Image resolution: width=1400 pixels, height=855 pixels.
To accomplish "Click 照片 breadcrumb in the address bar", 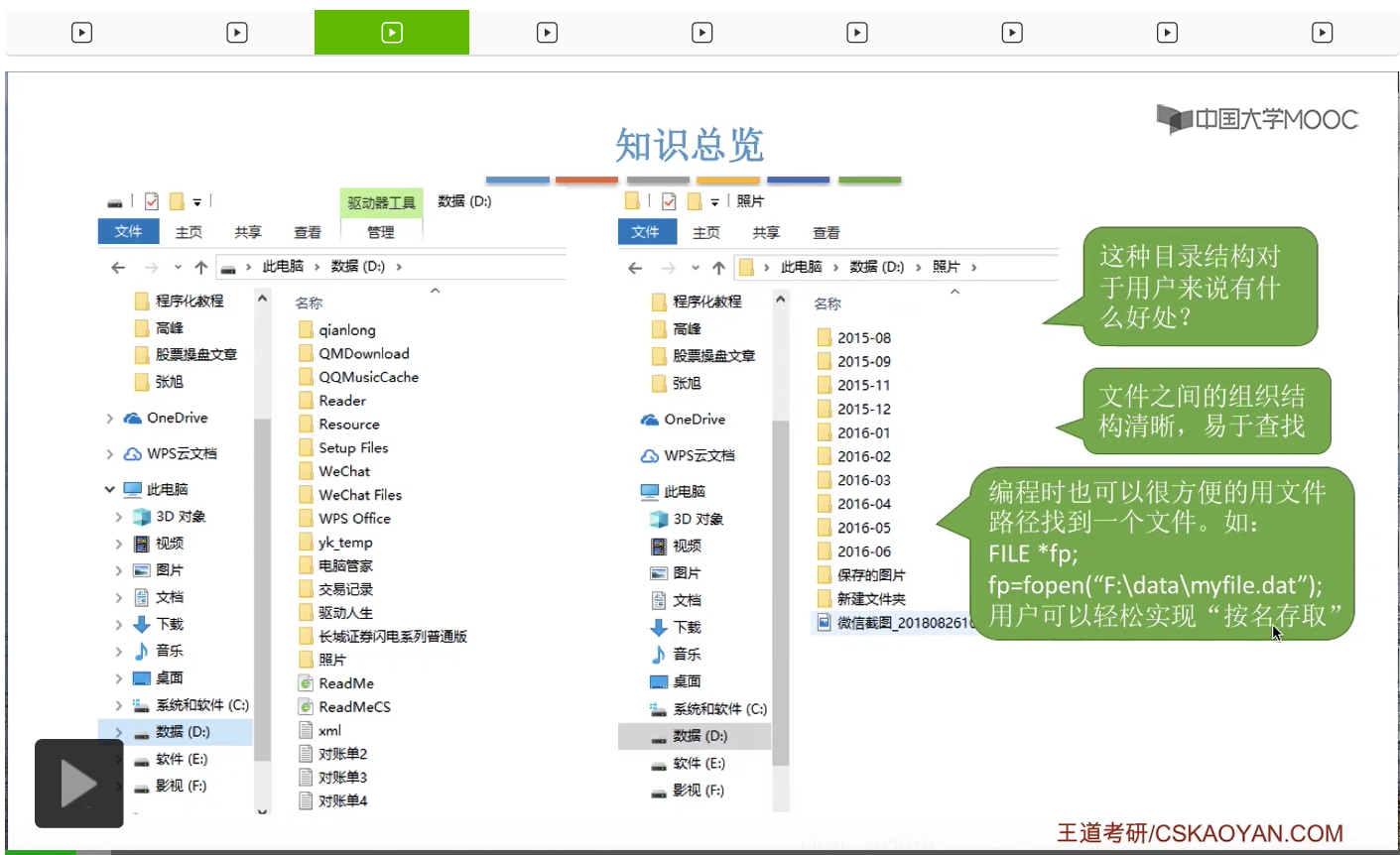I will click(x=946, y=268).
